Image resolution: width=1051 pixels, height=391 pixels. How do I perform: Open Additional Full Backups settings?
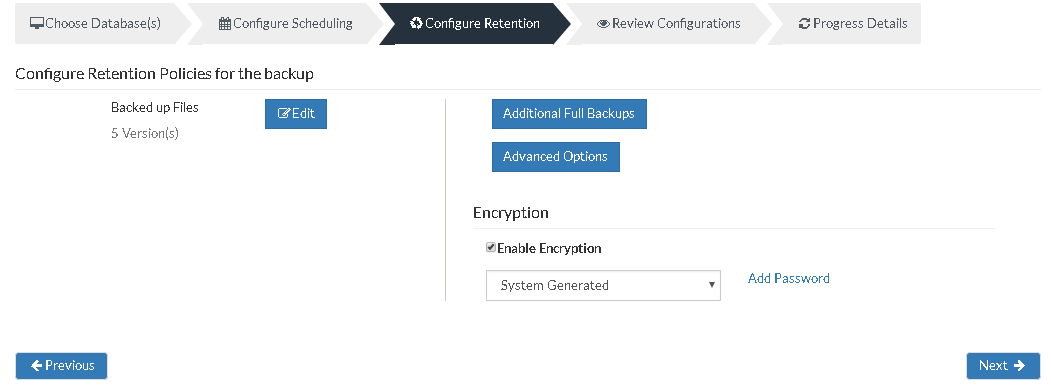[569, 114]
